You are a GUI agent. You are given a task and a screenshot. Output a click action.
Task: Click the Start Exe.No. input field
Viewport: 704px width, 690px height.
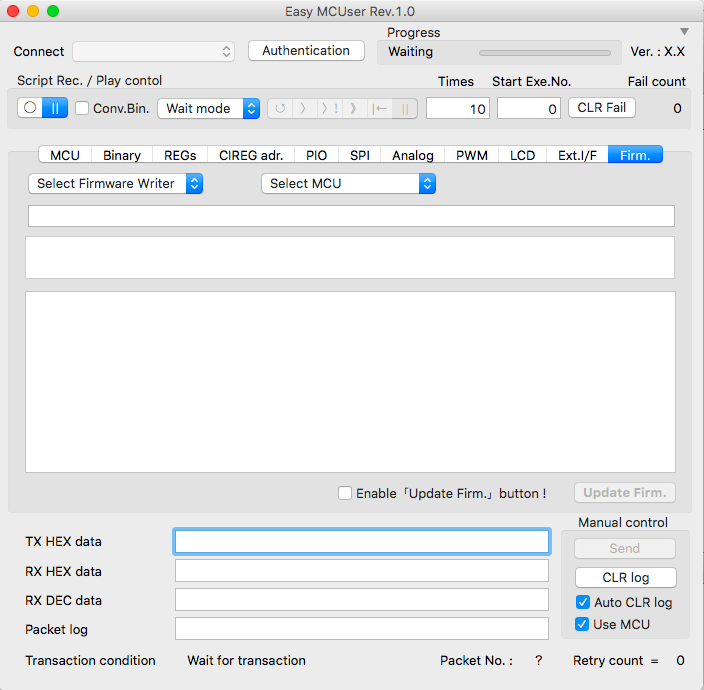pyautogui.click(x=528, y=109)
